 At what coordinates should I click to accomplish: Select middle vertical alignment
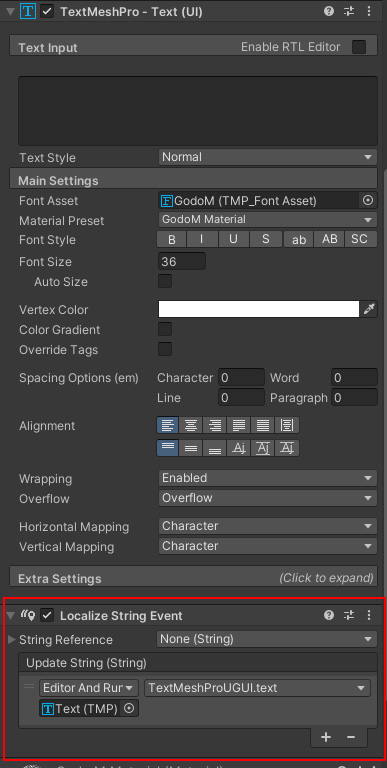[x=191, y=448]
